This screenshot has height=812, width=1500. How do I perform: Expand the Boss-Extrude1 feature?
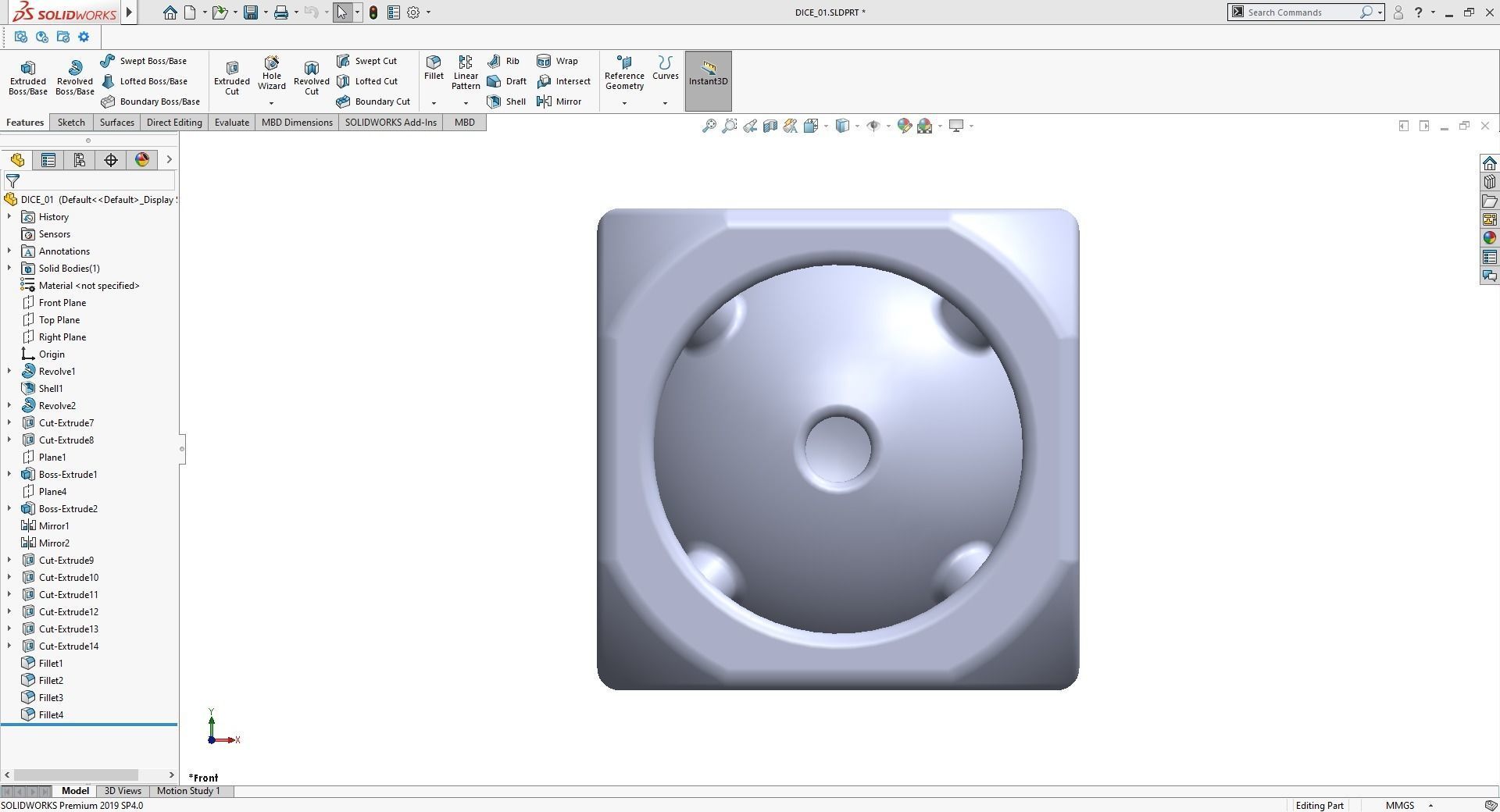pyautogui.click(x=9, y=475)
